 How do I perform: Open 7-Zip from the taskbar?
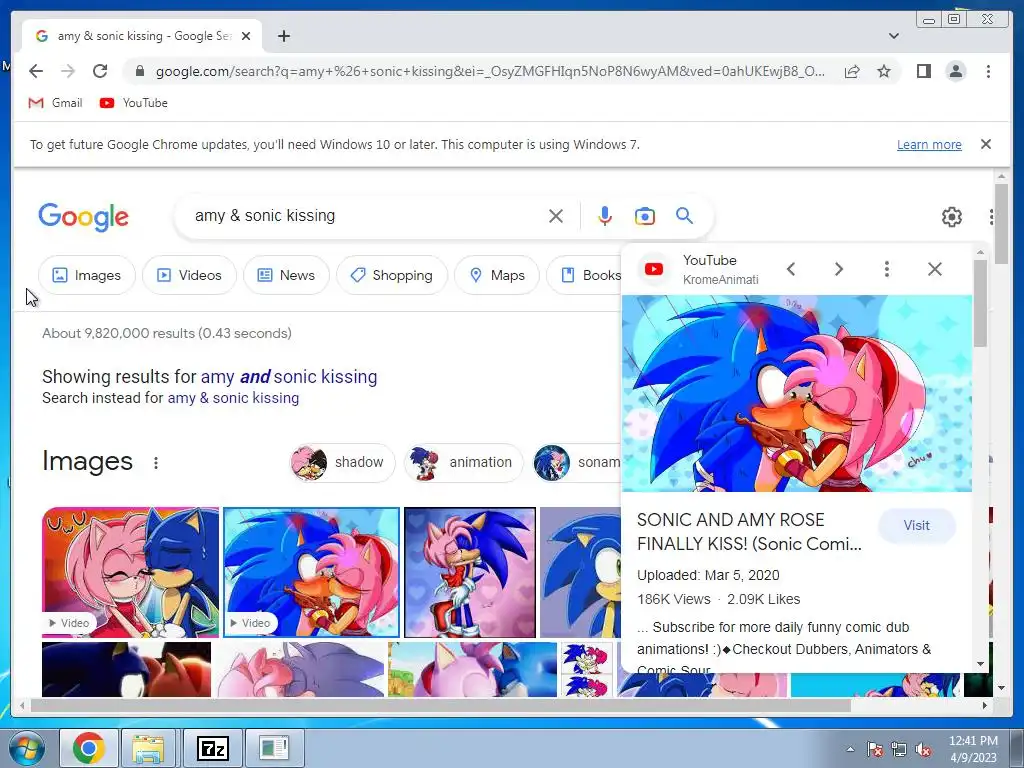(x=212, y=748)
